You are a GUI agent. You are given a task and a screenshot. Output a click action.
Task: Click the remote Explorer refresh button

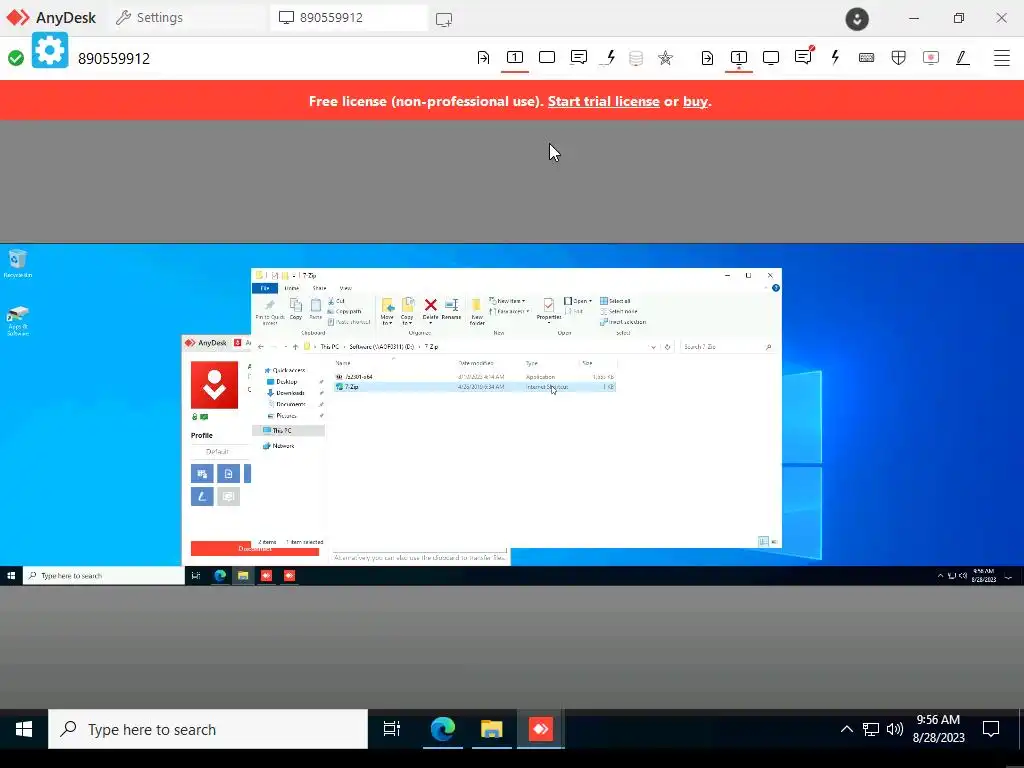(667, 347)
